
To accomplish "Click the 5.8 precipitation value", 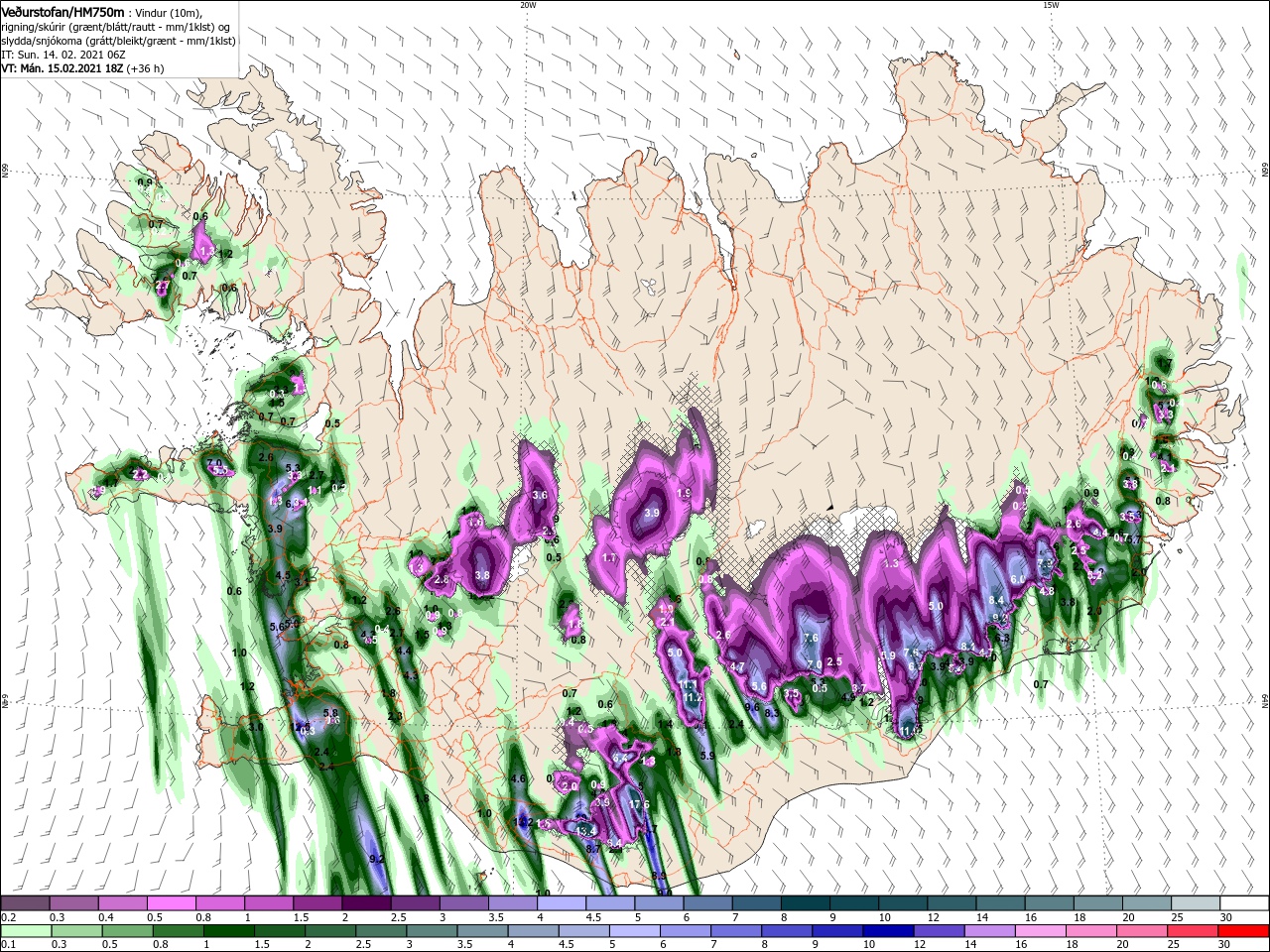I will pyautogui.click(x=331, y=712).
